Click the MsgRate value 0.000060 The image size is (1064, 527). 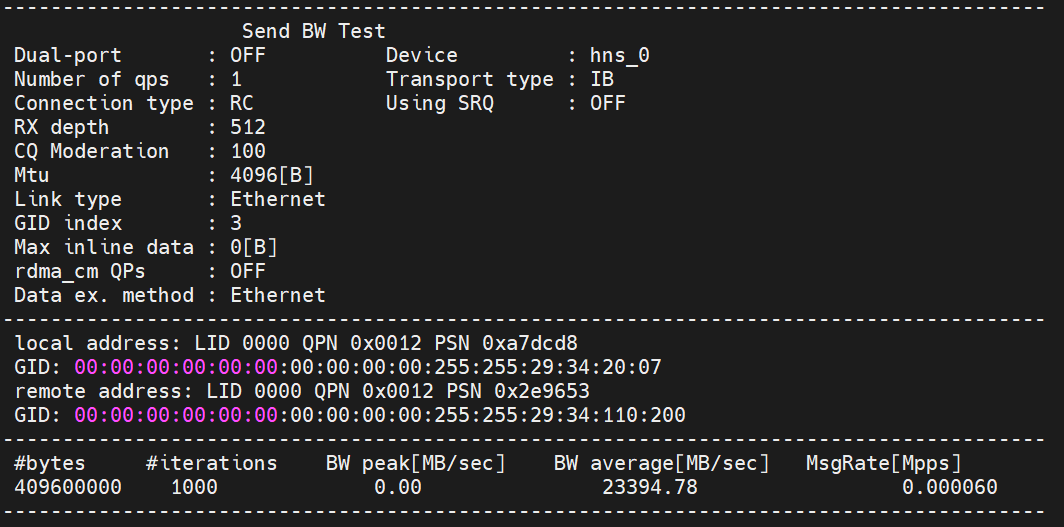tap(949, 487)
